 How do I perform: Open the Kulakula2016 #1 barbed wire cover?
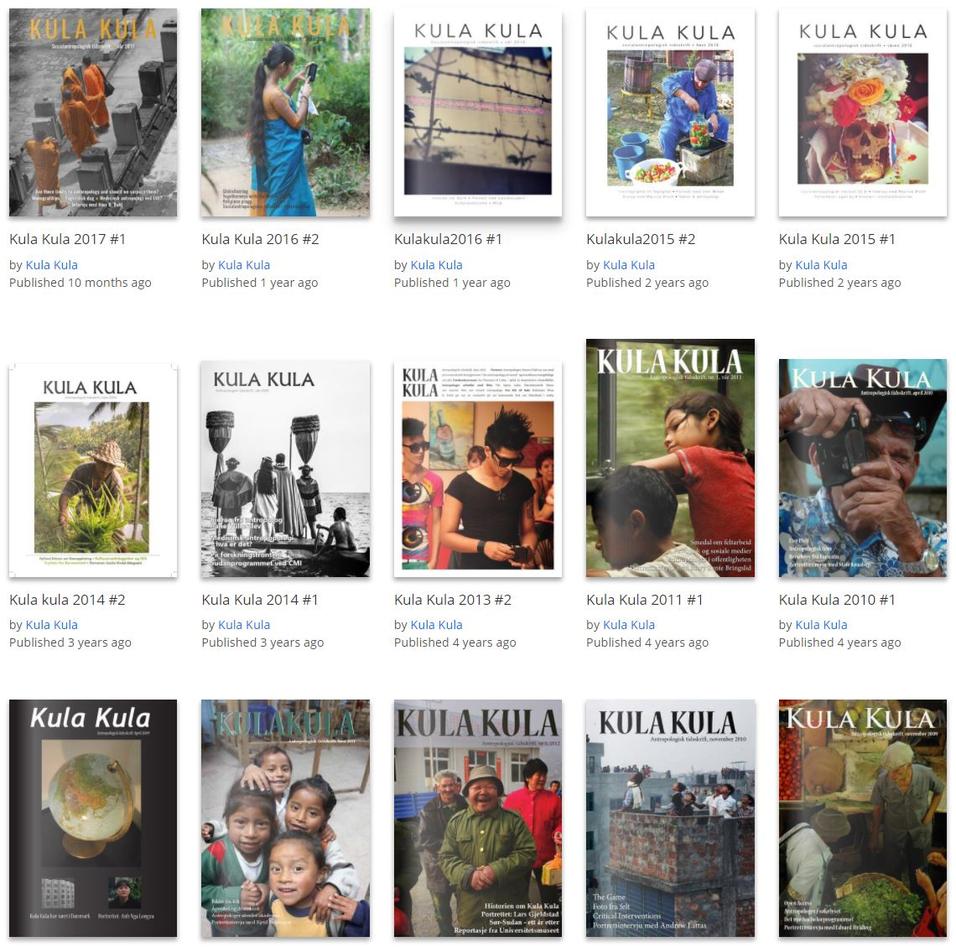[478, 112]
